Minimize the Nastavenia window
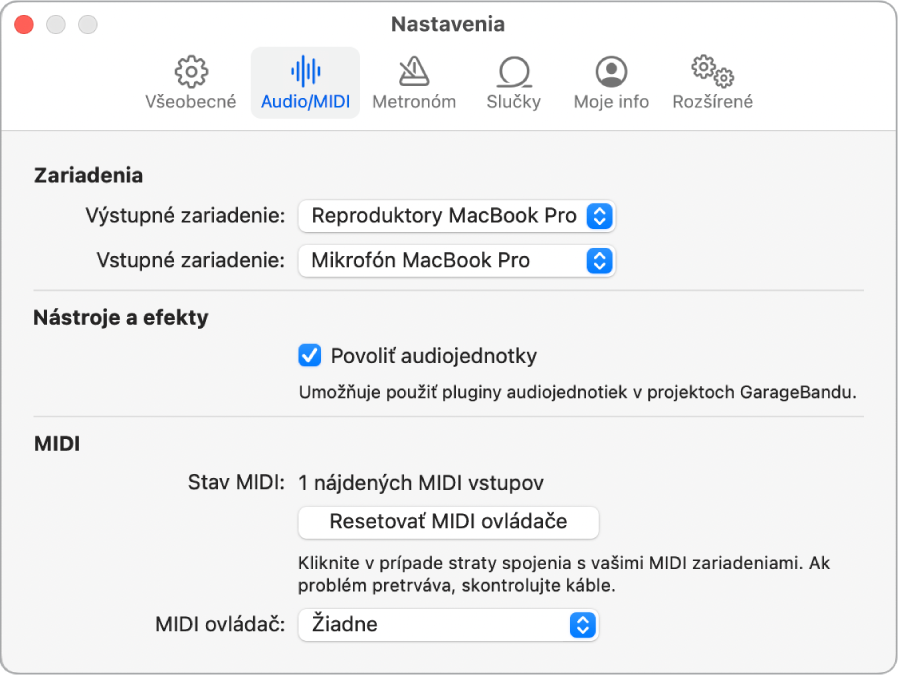 pyautogui.click(x=55, y=24)
